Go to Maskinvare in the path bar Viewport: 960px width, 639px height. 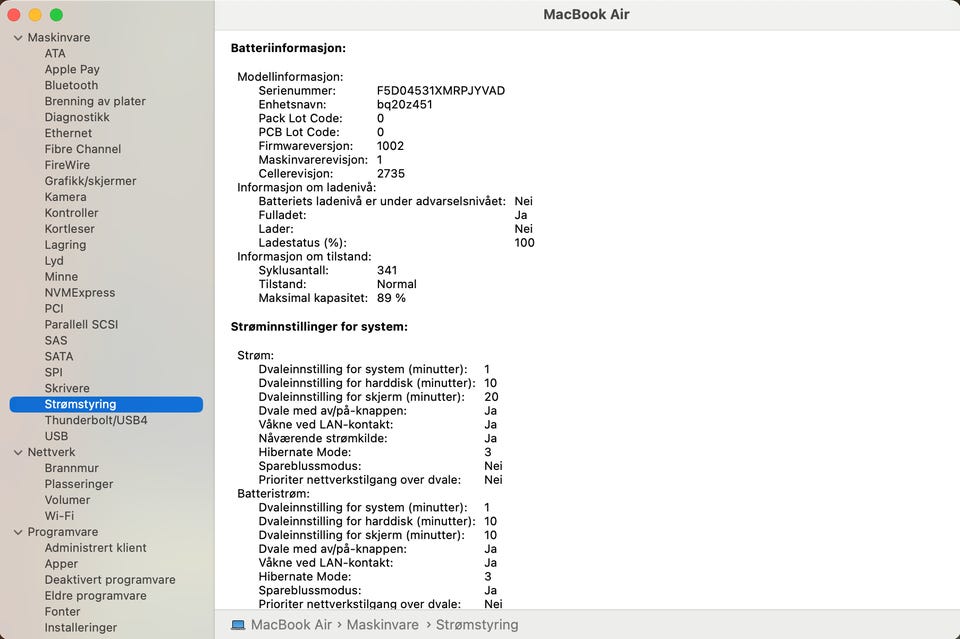(x=383, y=625)
